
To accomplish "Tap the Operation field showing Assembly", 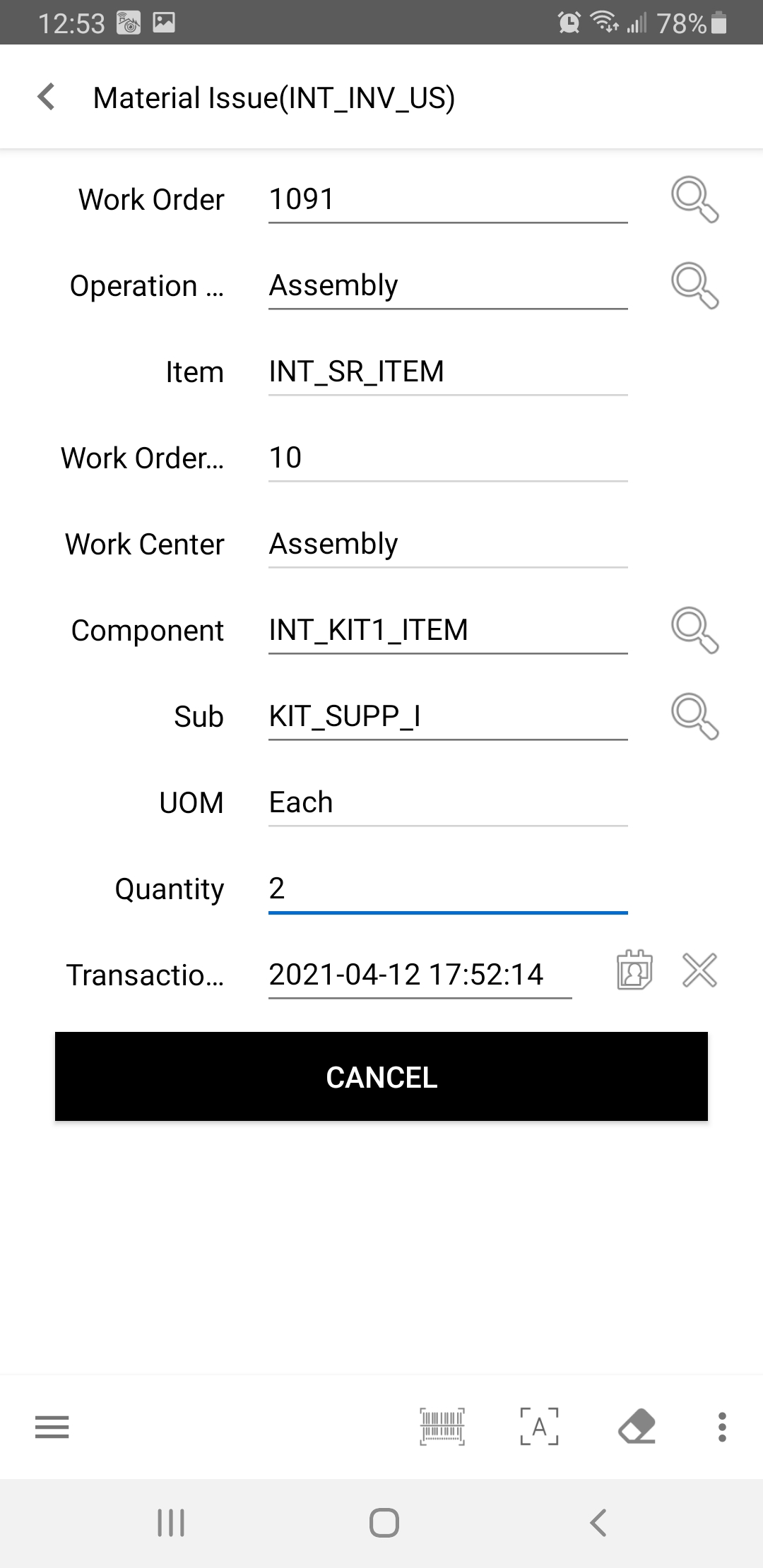I will (447, 286).
